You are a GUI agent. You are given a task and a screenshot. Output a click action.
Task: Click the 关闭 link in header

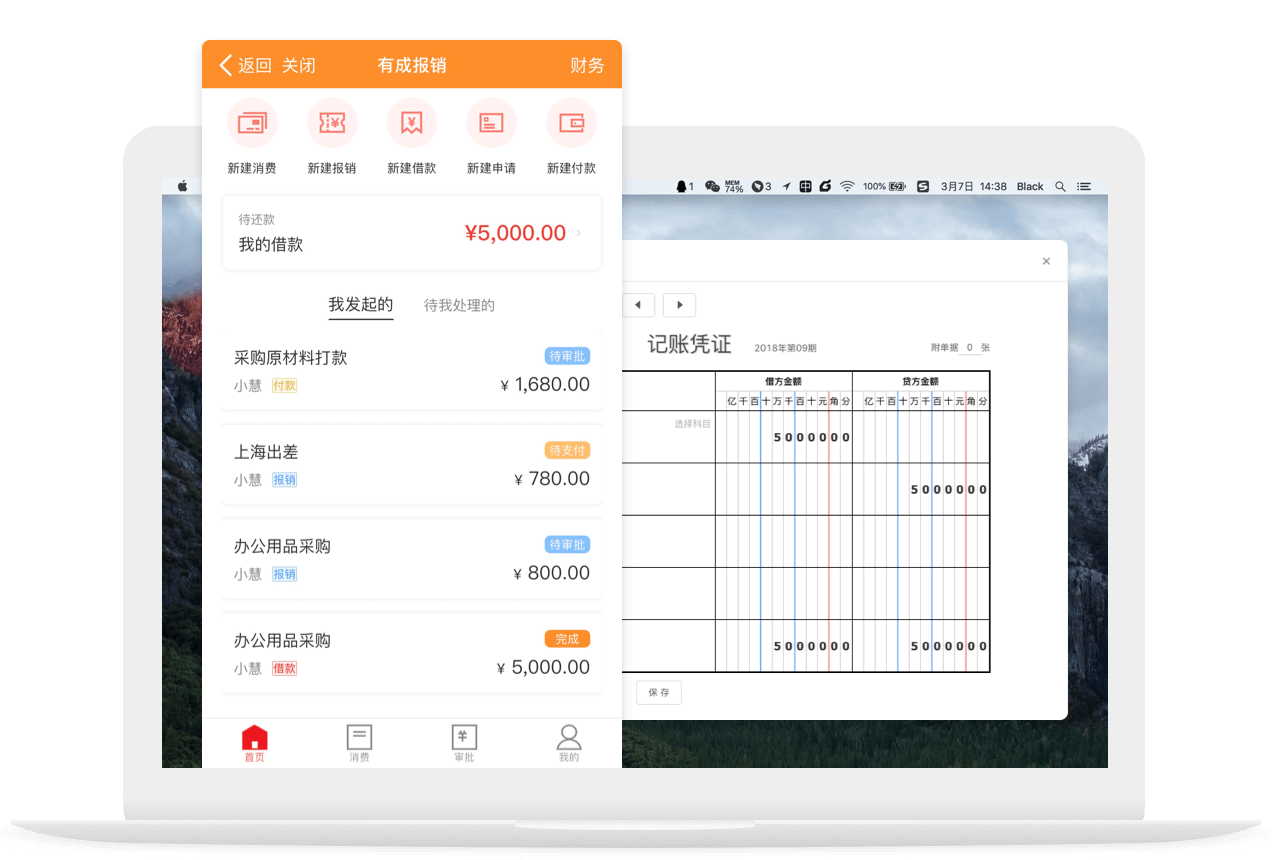[299, 66]
